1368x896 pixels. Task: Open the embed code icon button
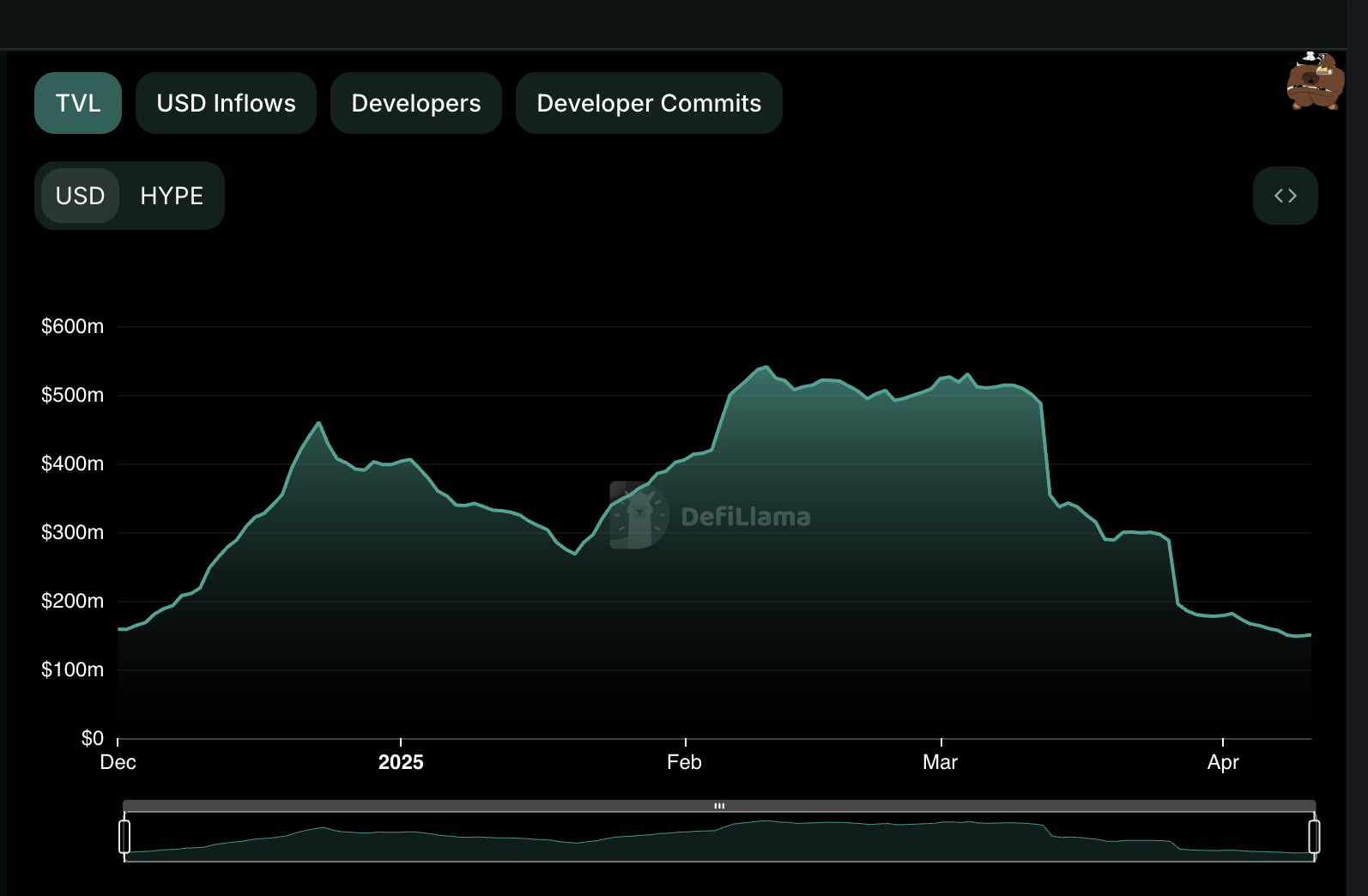pyautogui.click(x=1285, y=196)
